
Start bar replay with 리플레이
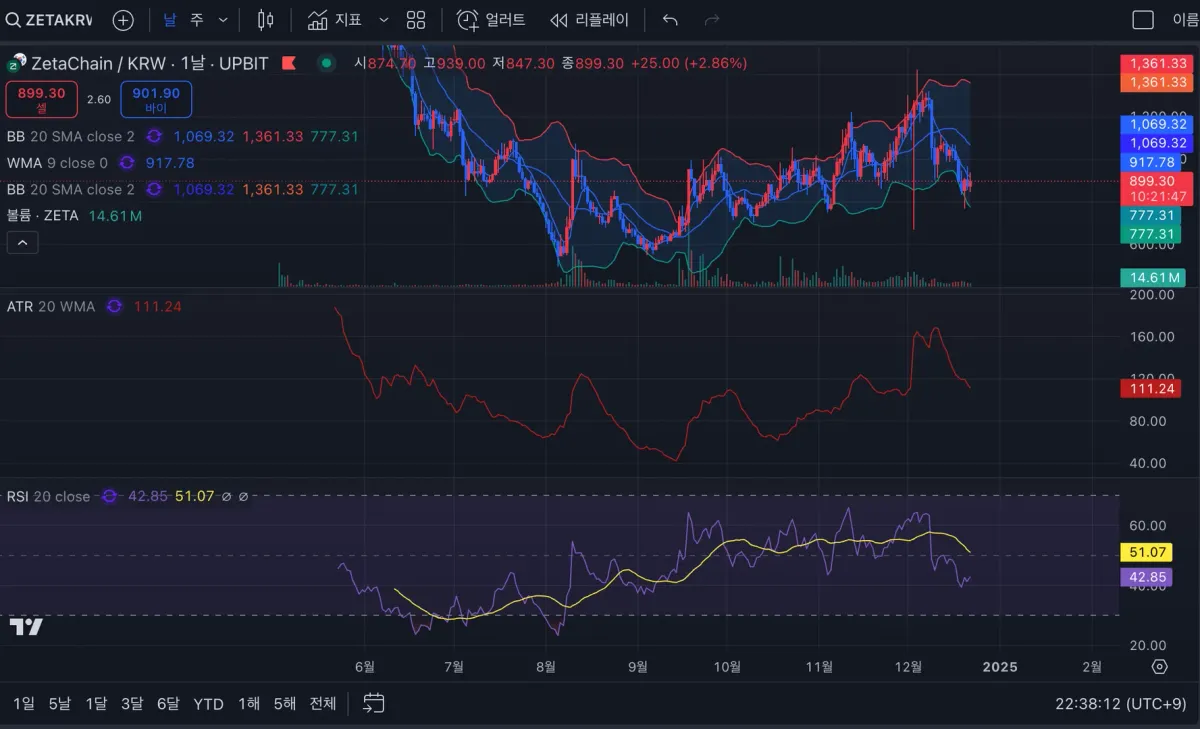tap(590, 20)
